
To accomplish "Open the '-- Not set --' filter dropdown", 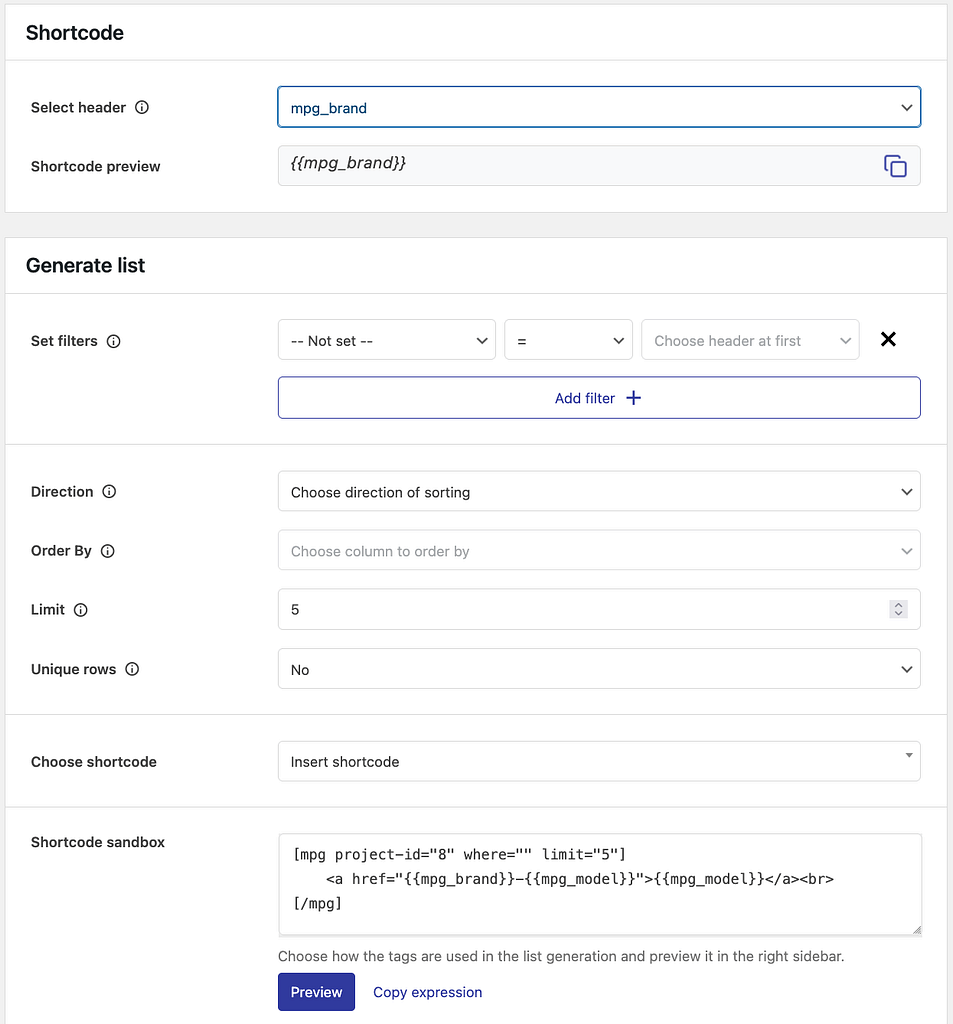I will pos(386,339).
